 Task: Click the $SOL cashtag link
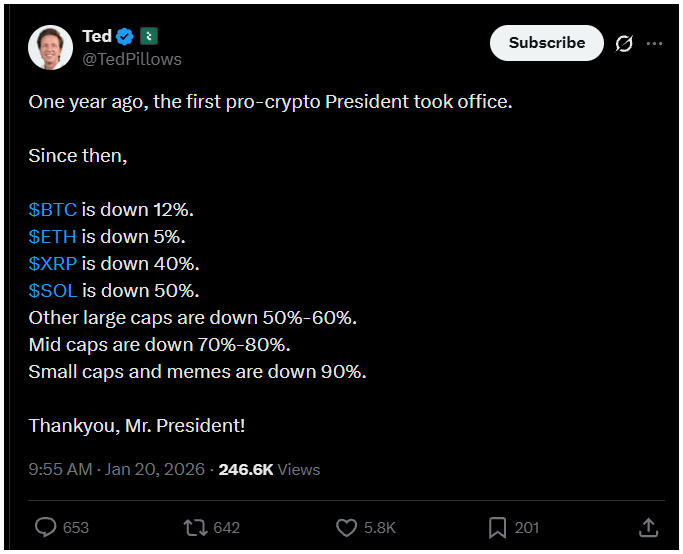[52, 291]
